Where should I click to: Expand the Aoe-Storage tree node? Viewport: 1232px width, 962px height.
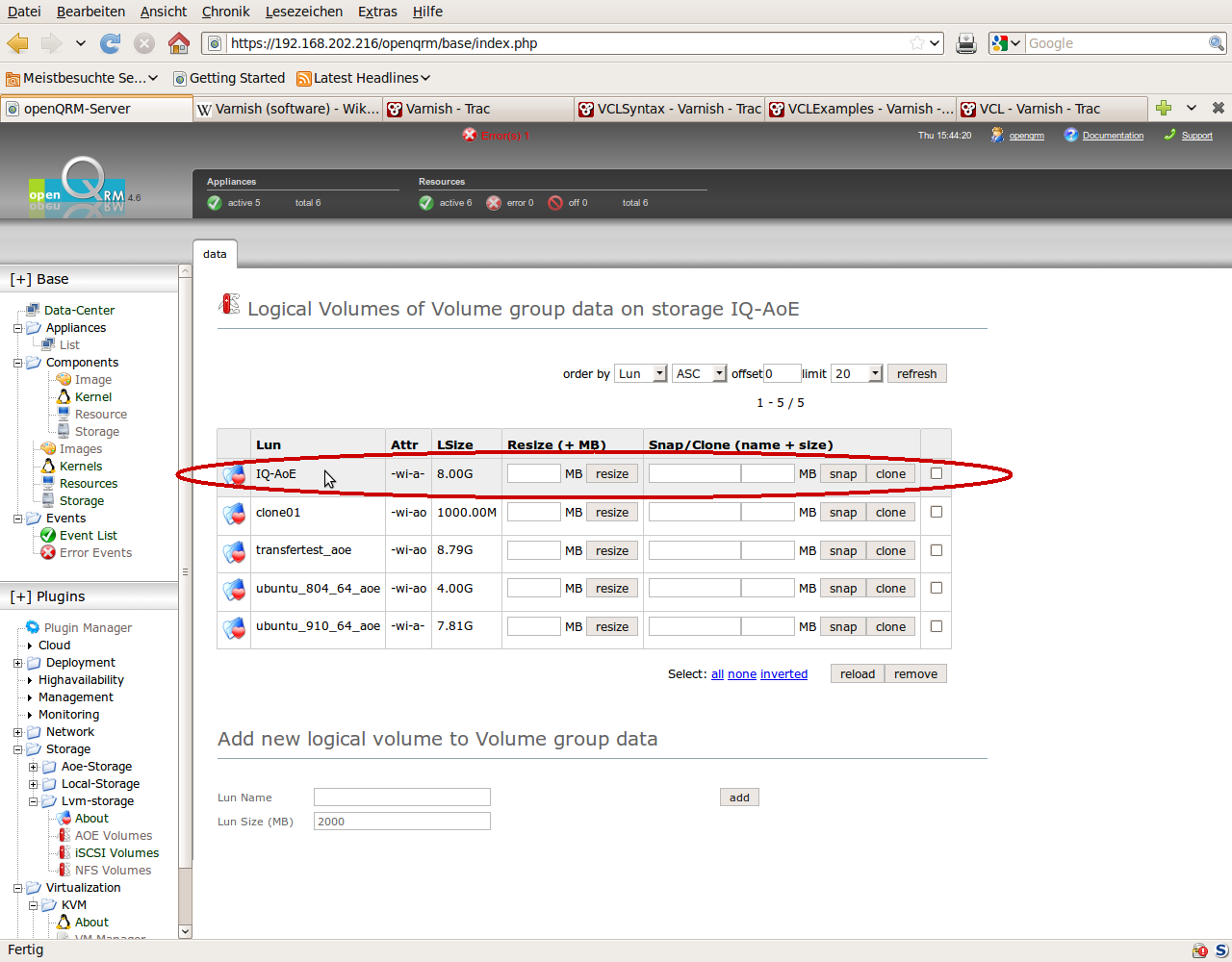point(34,767)
